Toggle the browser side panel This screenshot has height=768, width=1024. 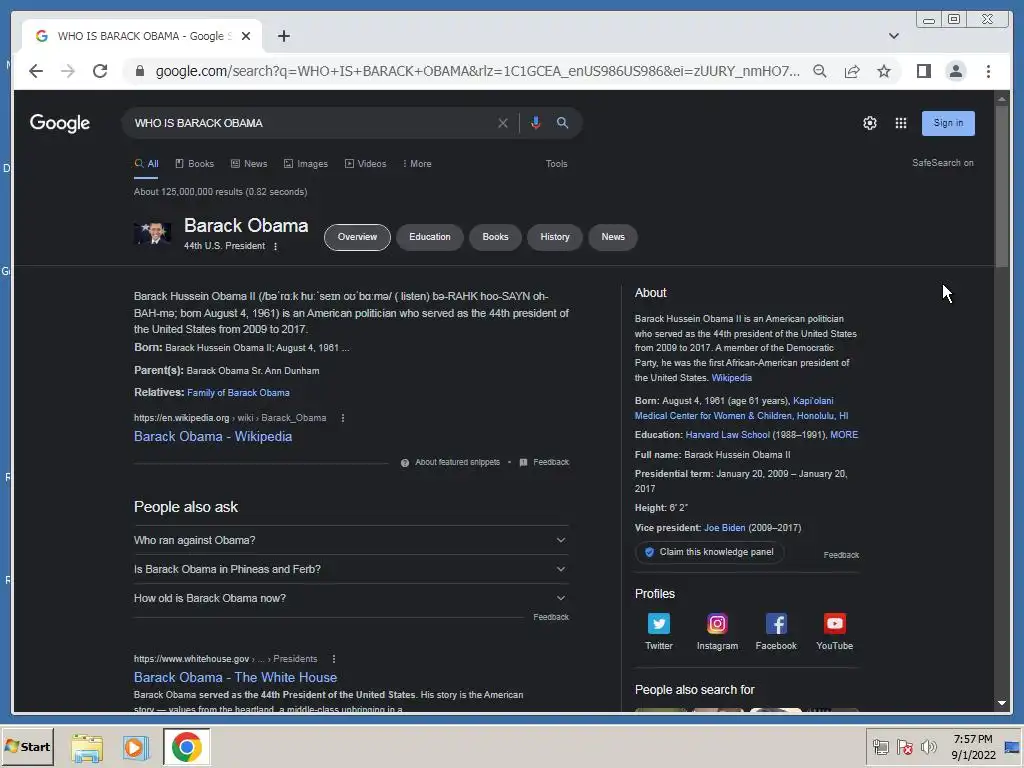923,71
